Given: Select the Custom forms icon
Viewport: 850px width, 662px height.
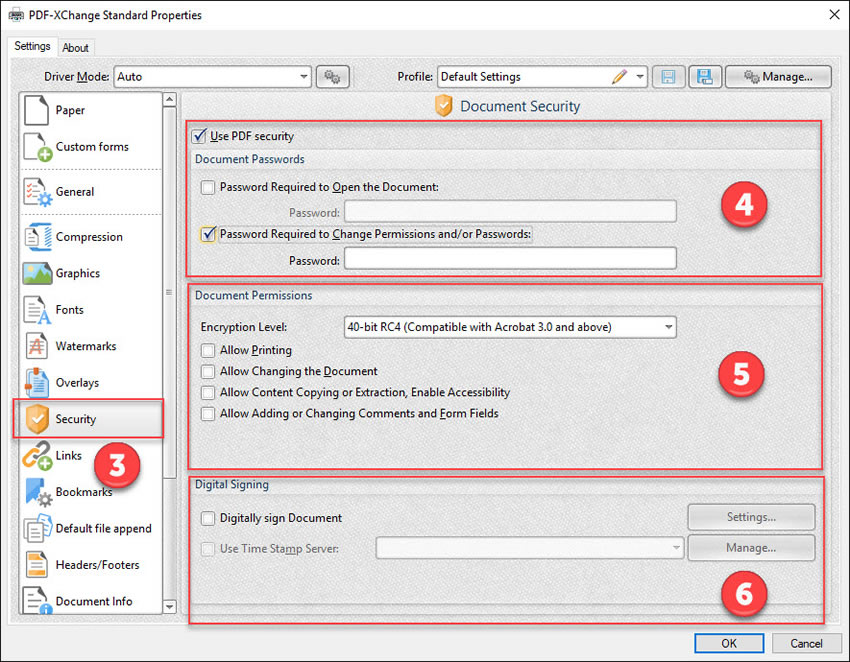Looking at the screenshot, I should pyautogui.click(x=37, y=146).
